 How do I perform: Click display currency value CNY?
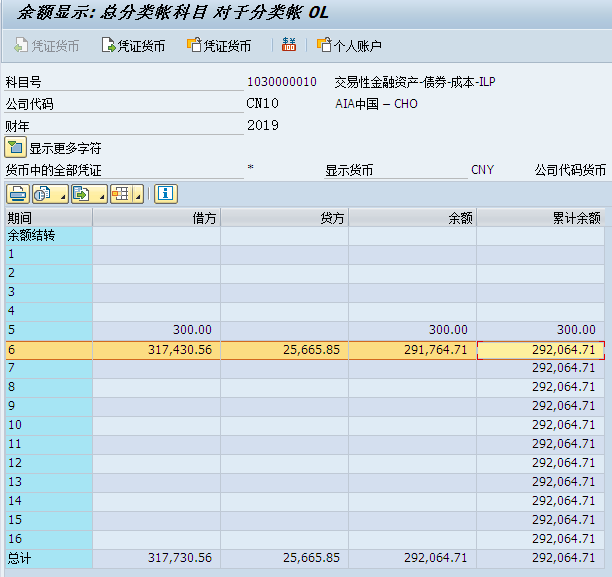point(482,170)
